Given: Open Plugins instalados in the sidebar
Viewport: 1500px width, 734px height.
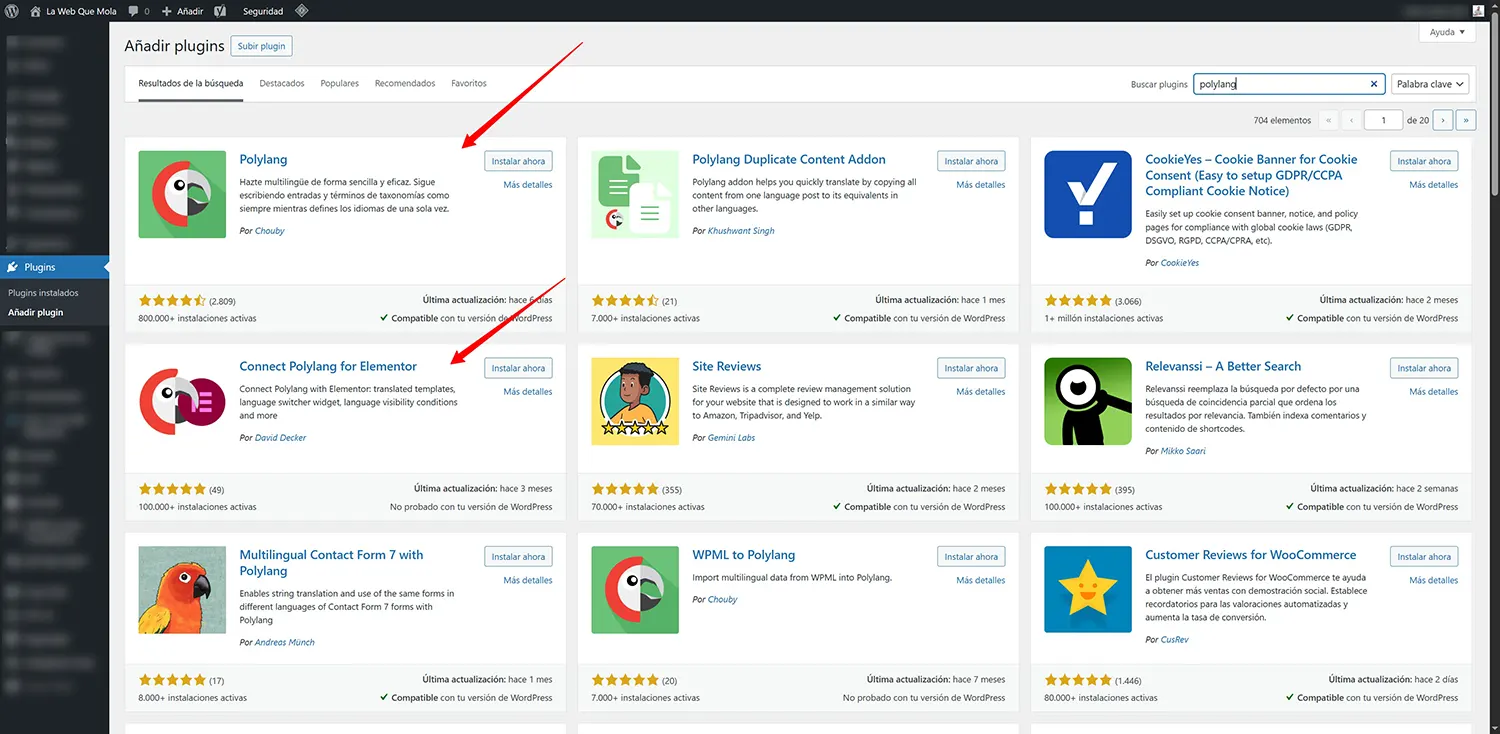Looking at the screenshot, I should pos(43,293).
